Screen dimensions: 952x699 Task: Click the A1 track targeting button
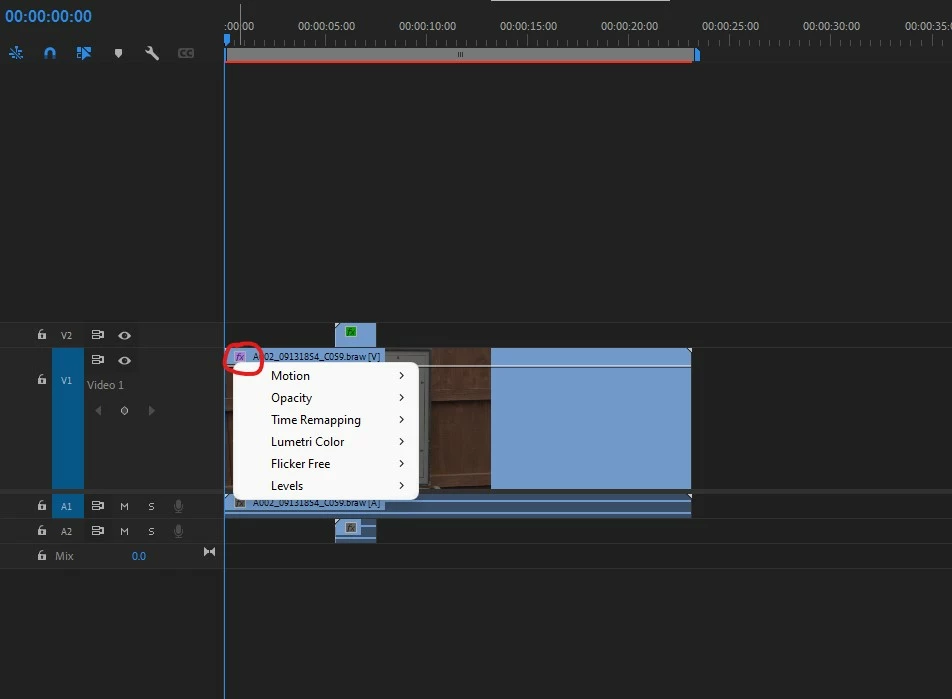tap(67, 506)
